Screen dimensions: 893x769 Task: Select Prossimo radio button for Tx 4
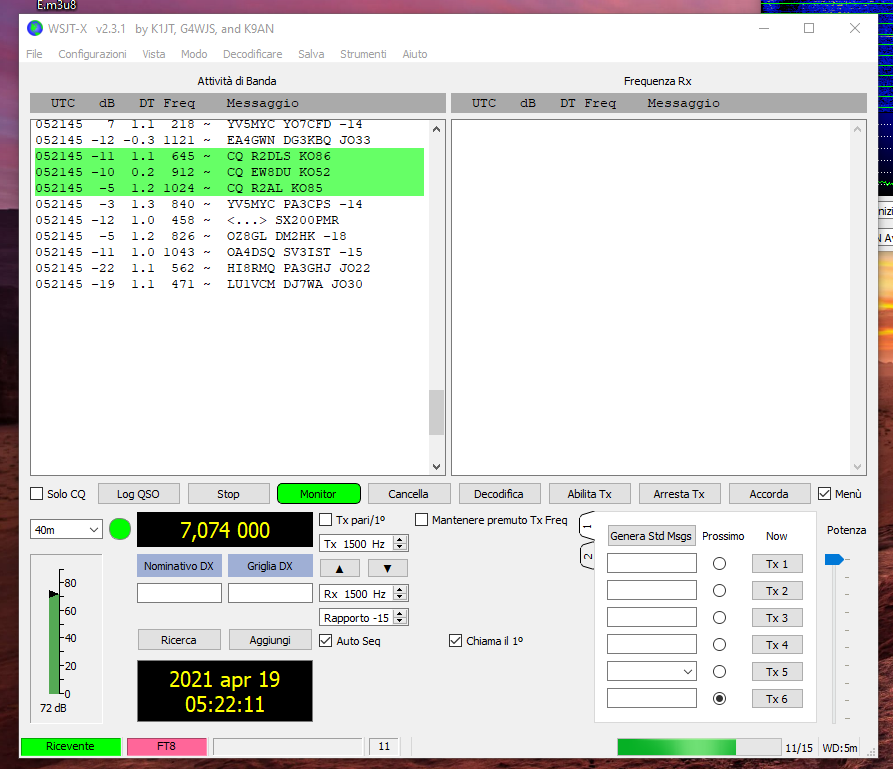719,645
